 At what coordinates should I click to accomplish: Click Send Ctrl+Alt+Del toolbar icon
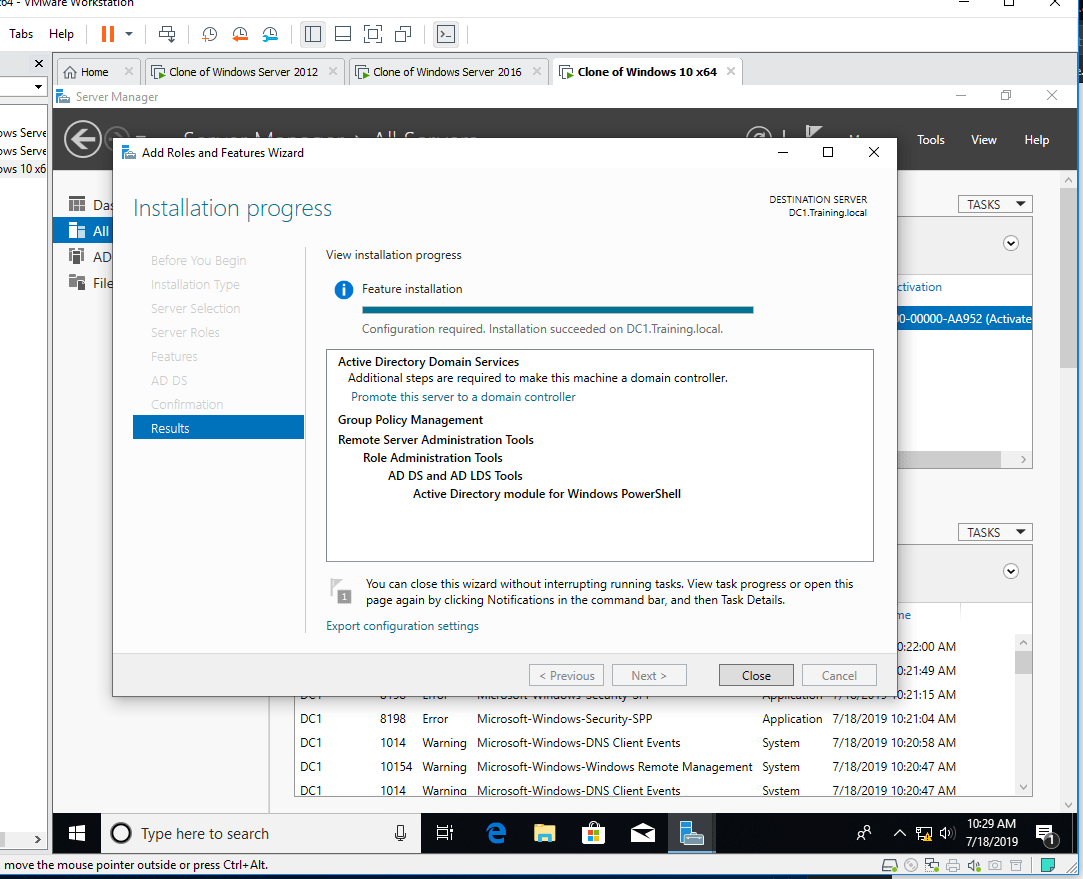167,34
